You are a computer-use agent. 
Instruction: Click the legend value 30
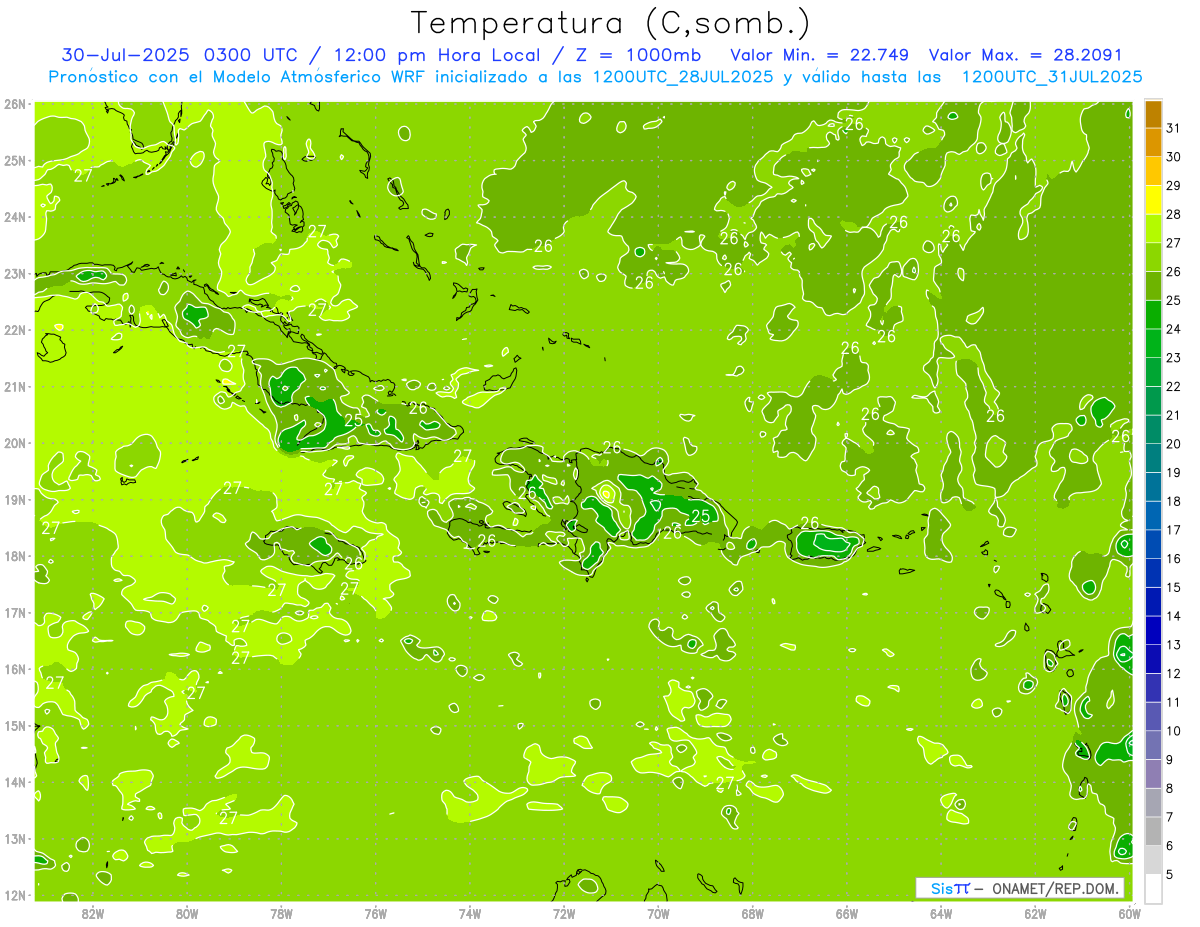coord(1173,157)
